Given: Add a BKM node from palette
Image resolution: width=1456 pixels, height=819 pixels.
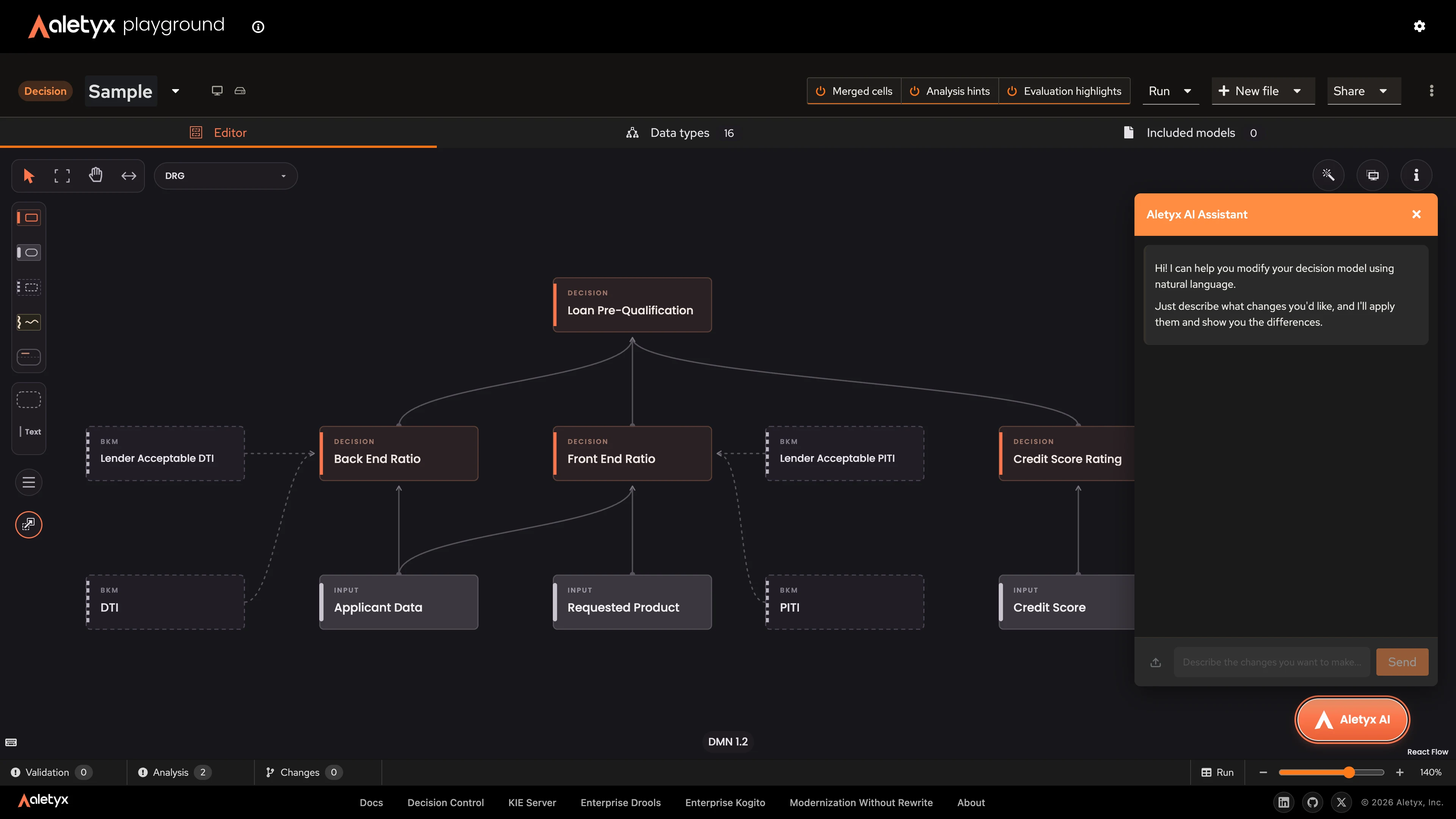Looking at the screenshot, I should [29, 287].
